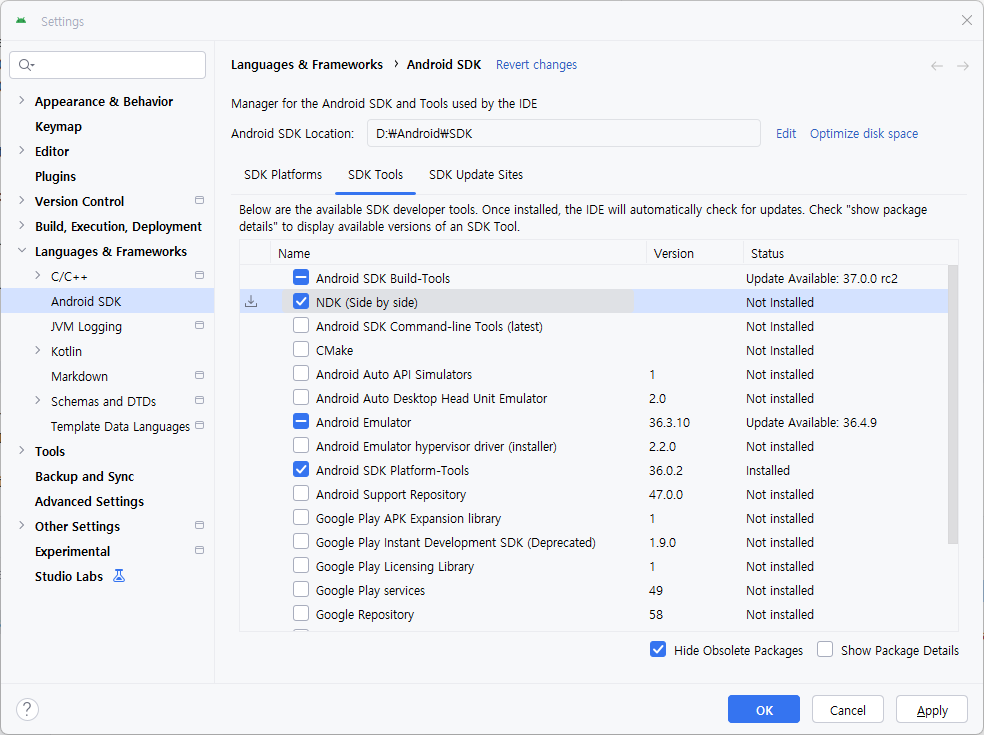Switch to SDK Platforms tab

coord(283,175)
